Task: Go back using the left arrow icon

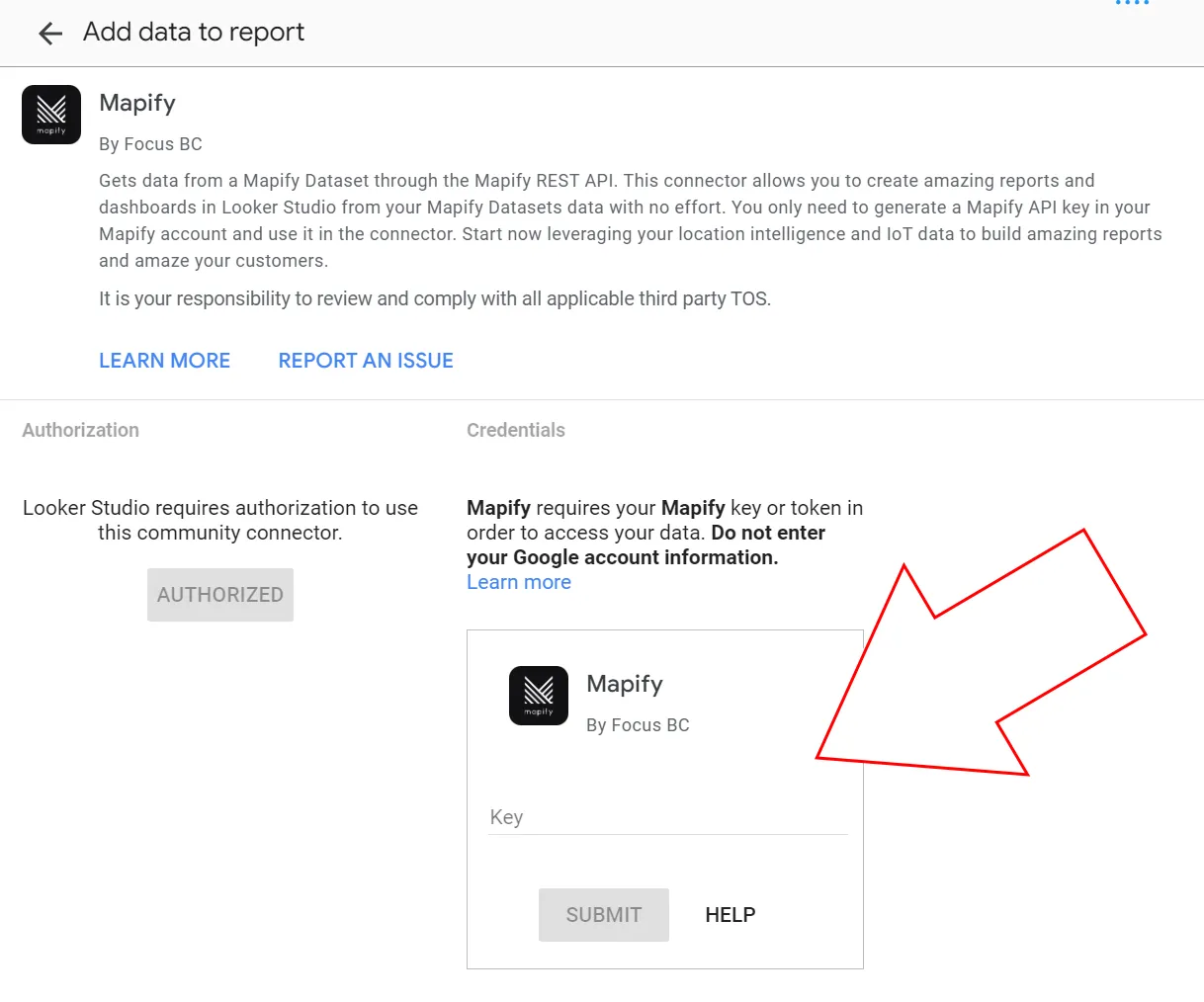Action: point(50,34)
